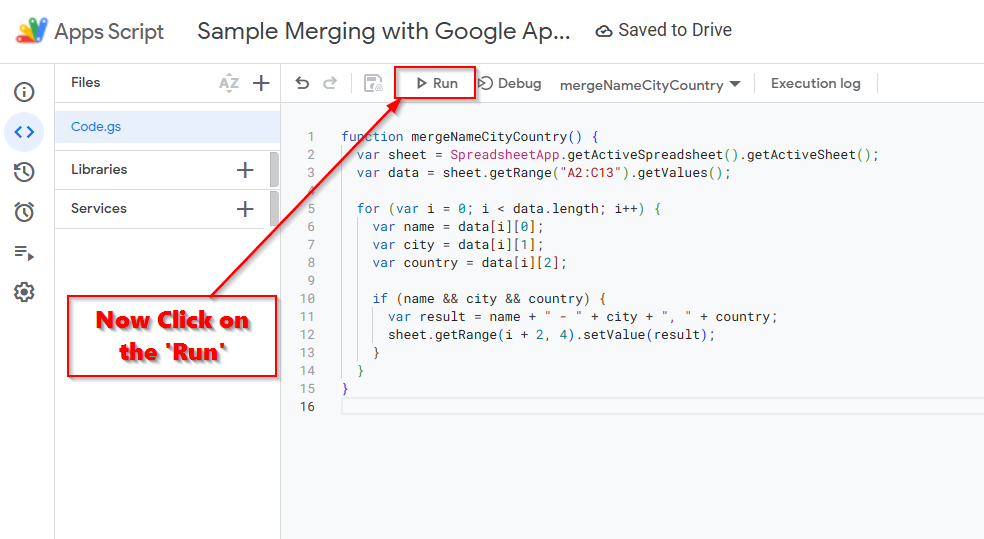Image resolution: width=984 pixels, height=539 pixels.
Task: Sort files alphabetically with AZ icon
Action: tap(228, 83)
